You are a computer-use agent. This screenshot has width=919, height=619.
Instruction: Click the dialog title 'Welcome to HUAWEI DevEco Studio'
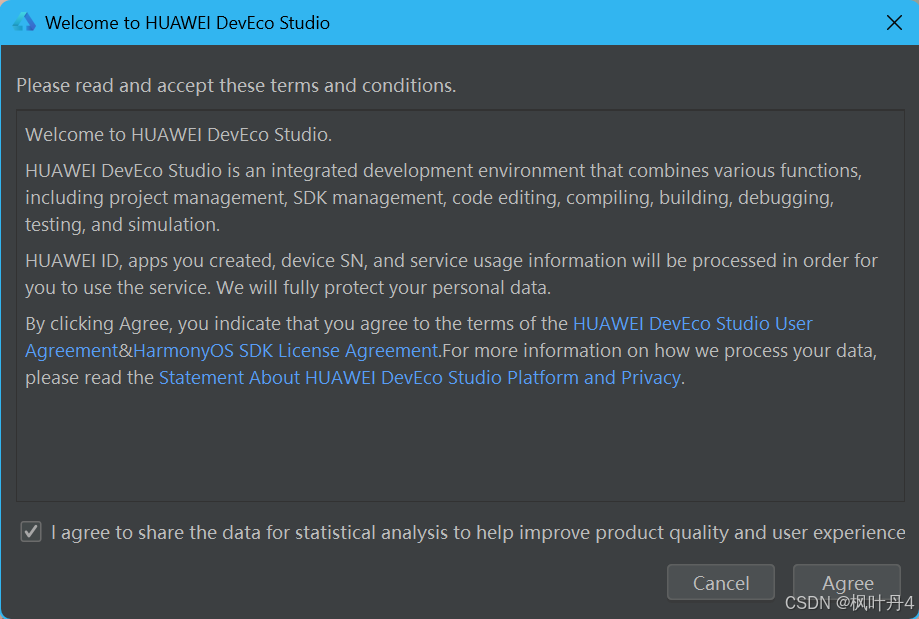click(187, 22)
